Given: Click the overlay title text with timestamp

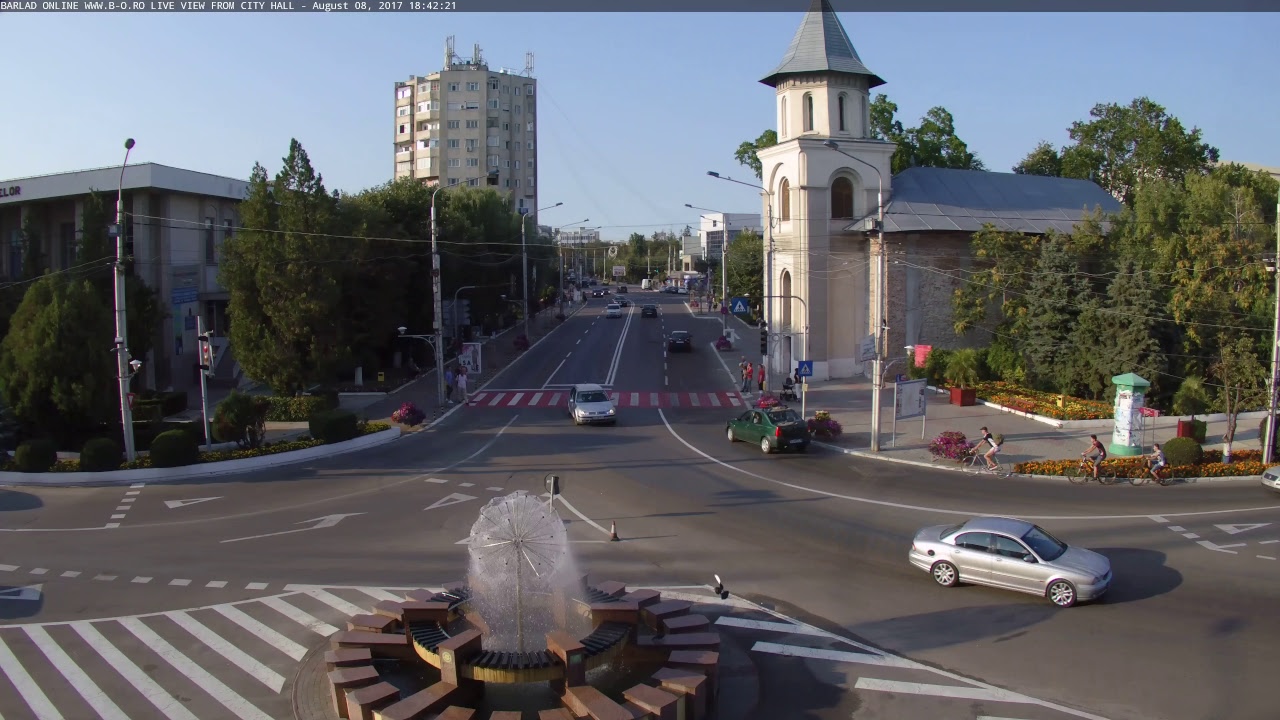Looking at the screenshot, I should click(228, 6).
